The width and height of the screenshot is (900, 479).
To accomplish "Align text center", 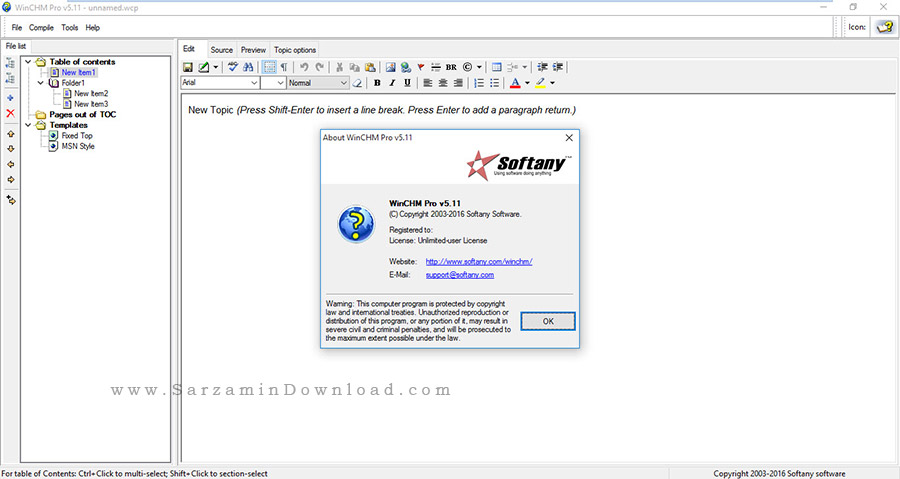I will coord(443,83).
